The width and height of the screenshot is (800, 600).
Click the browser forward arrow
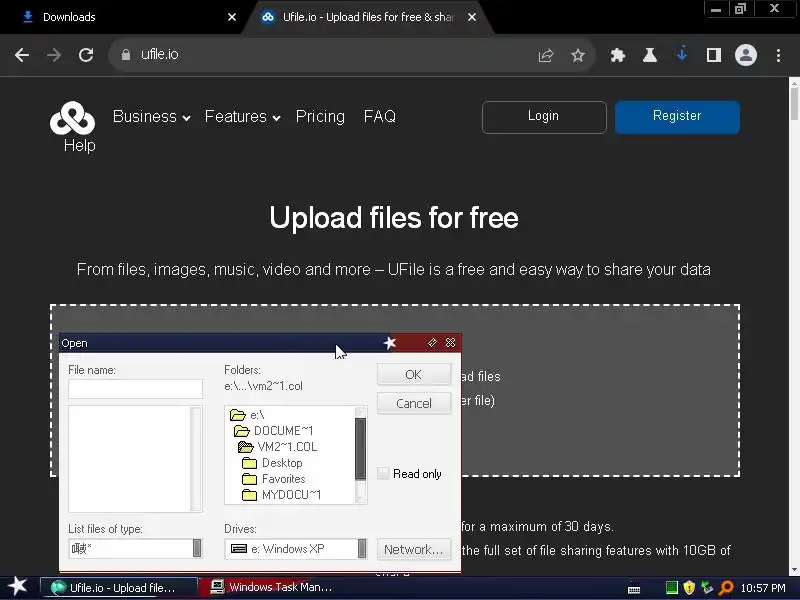[54, 55]
